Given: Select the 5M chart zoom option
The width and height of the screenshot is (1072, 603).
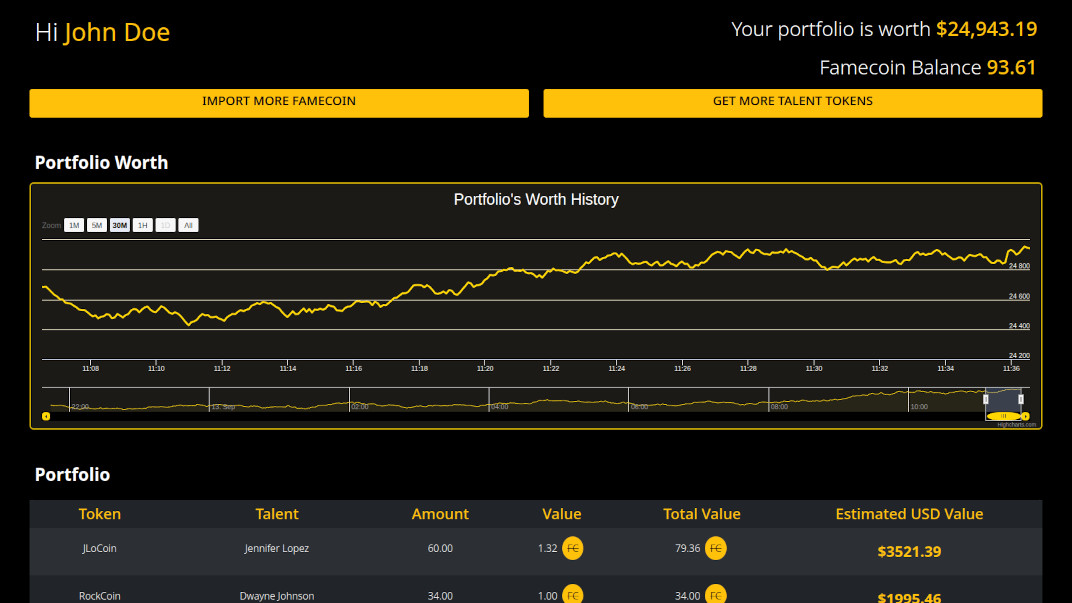Looking at the screenshot, I should click(96, 225).
